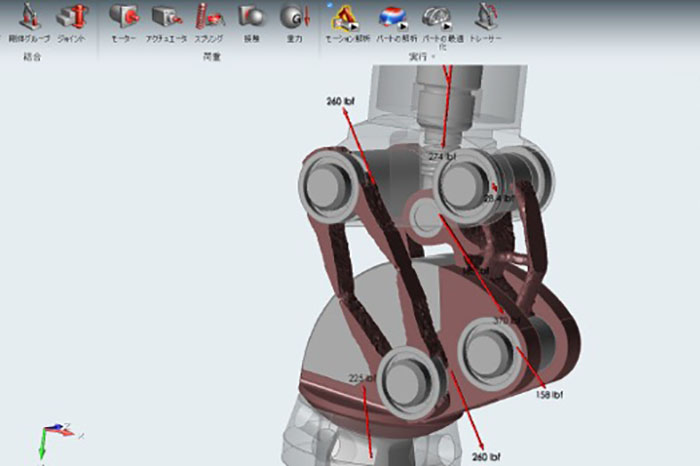Click the 28.4 lbf force label
The image size is (700, 466).
[498, 198]
